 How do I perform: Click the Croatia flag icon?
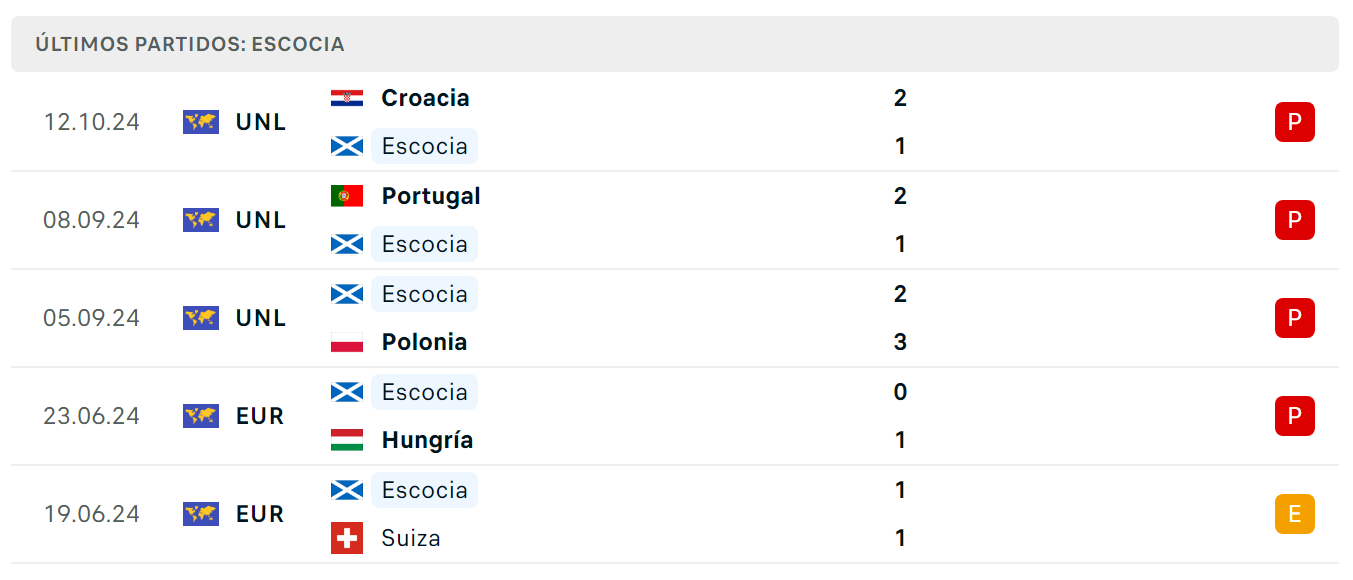pos(347,98)
